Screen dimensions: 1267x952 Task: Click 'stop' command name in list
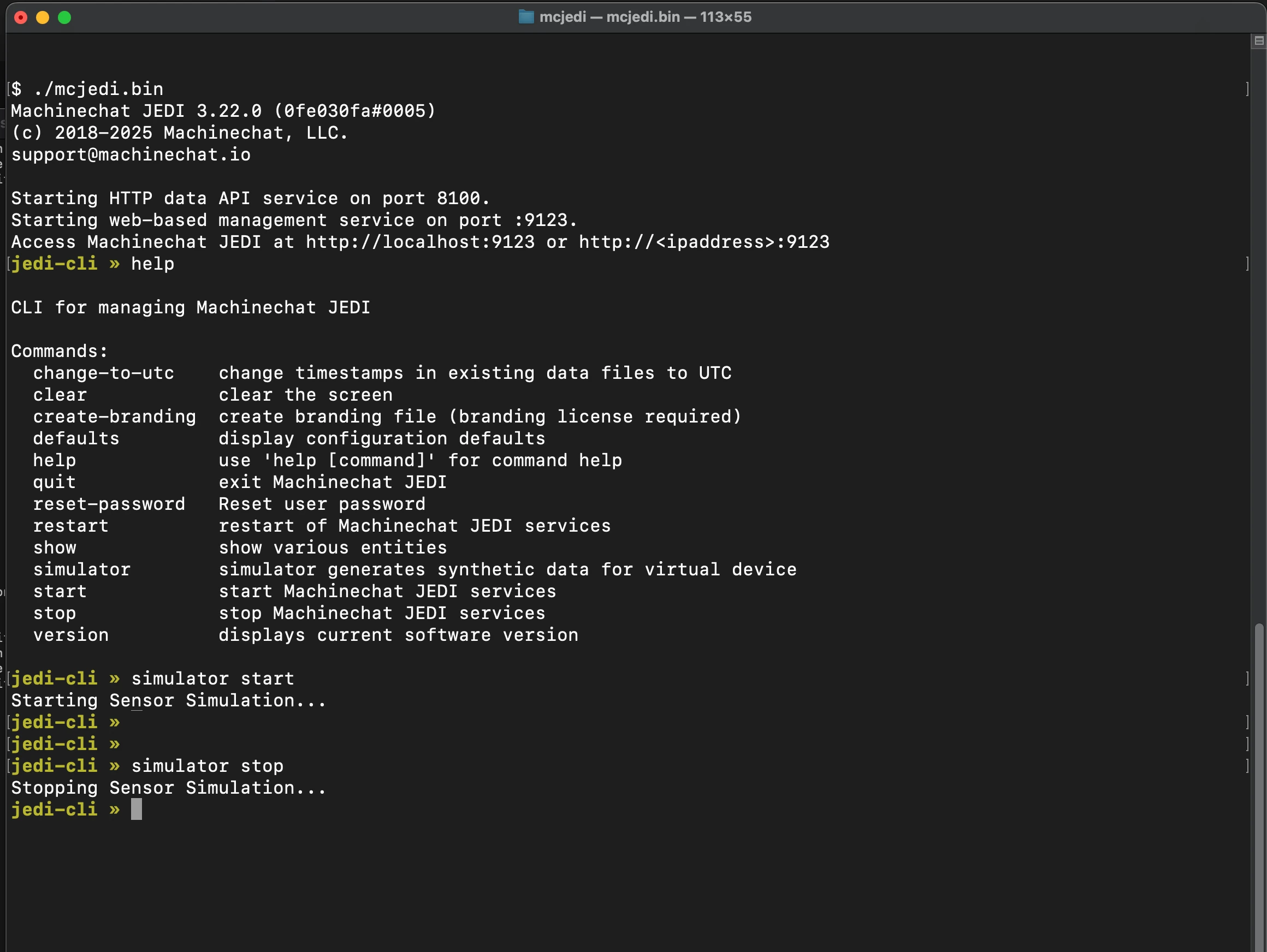tap(55, 613)
